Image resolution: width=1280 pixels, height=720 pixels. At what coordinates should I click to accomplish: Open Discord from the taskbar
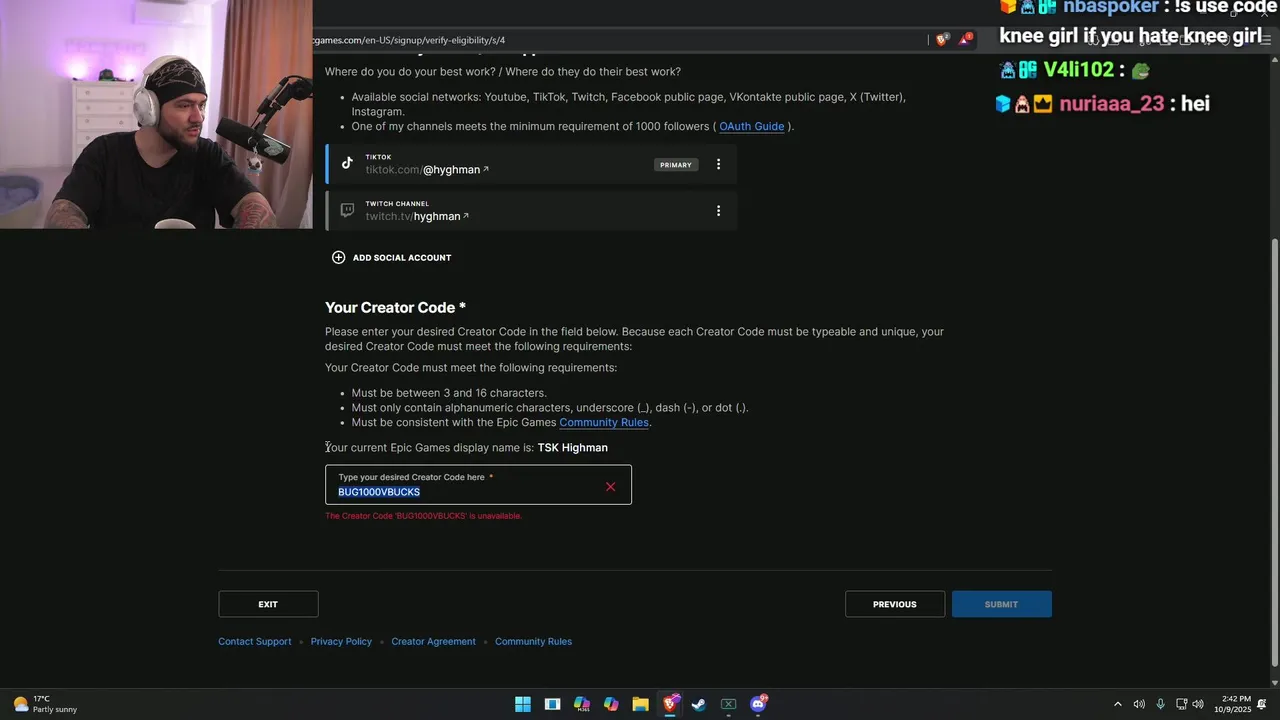point(758,704)
